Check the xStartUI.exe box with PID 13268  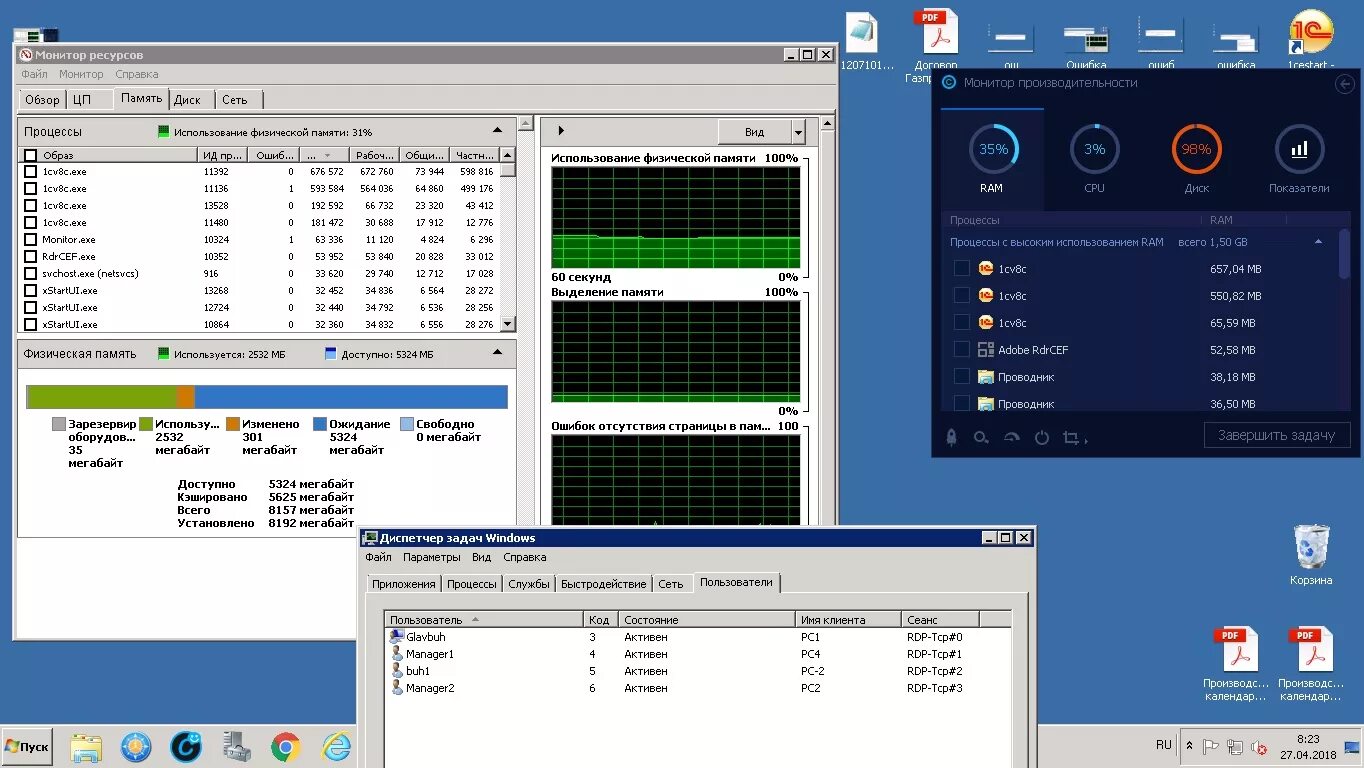coord(31,291)
